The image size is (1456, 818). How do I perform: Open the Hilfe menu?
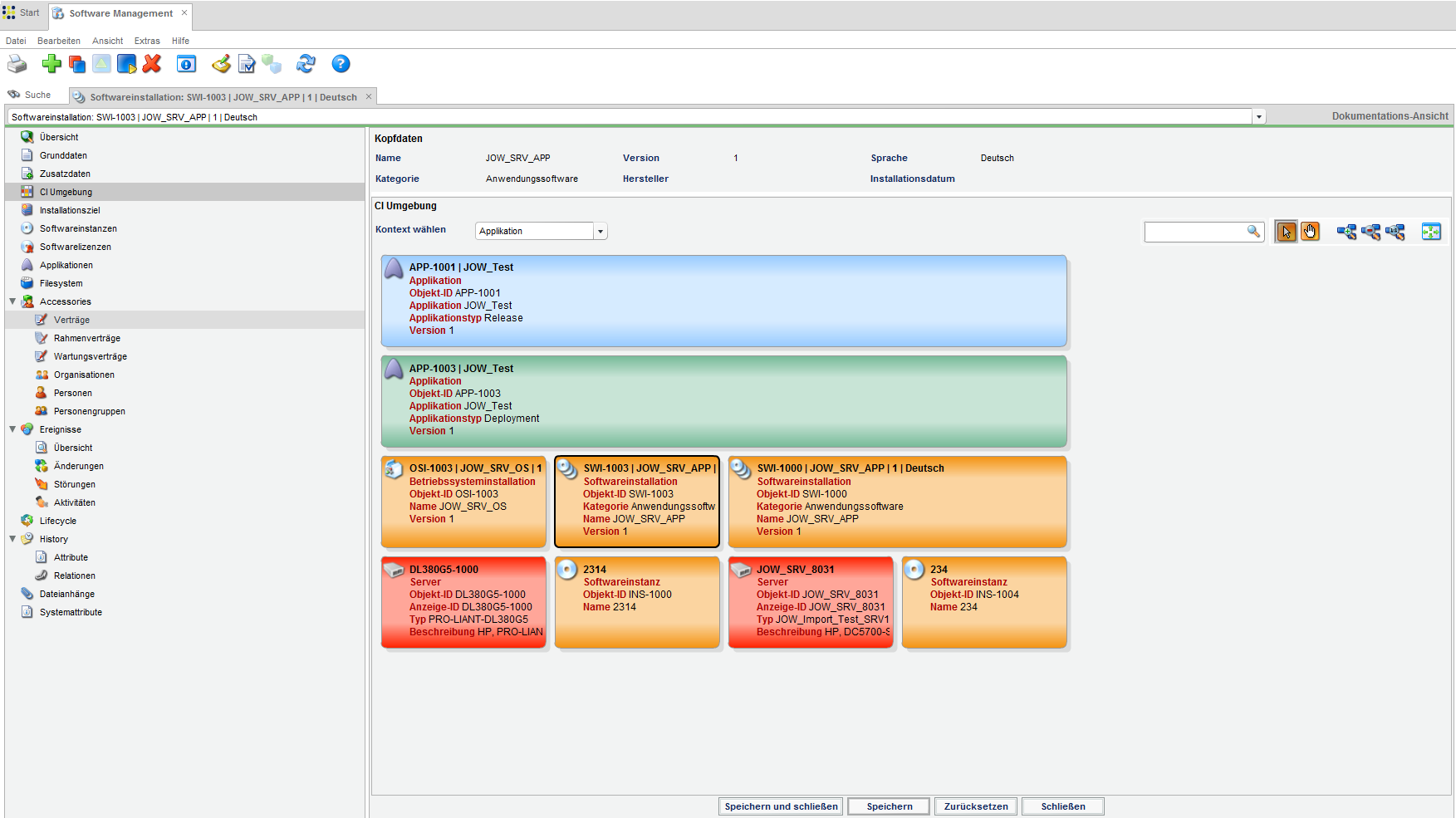coord(180,41)
